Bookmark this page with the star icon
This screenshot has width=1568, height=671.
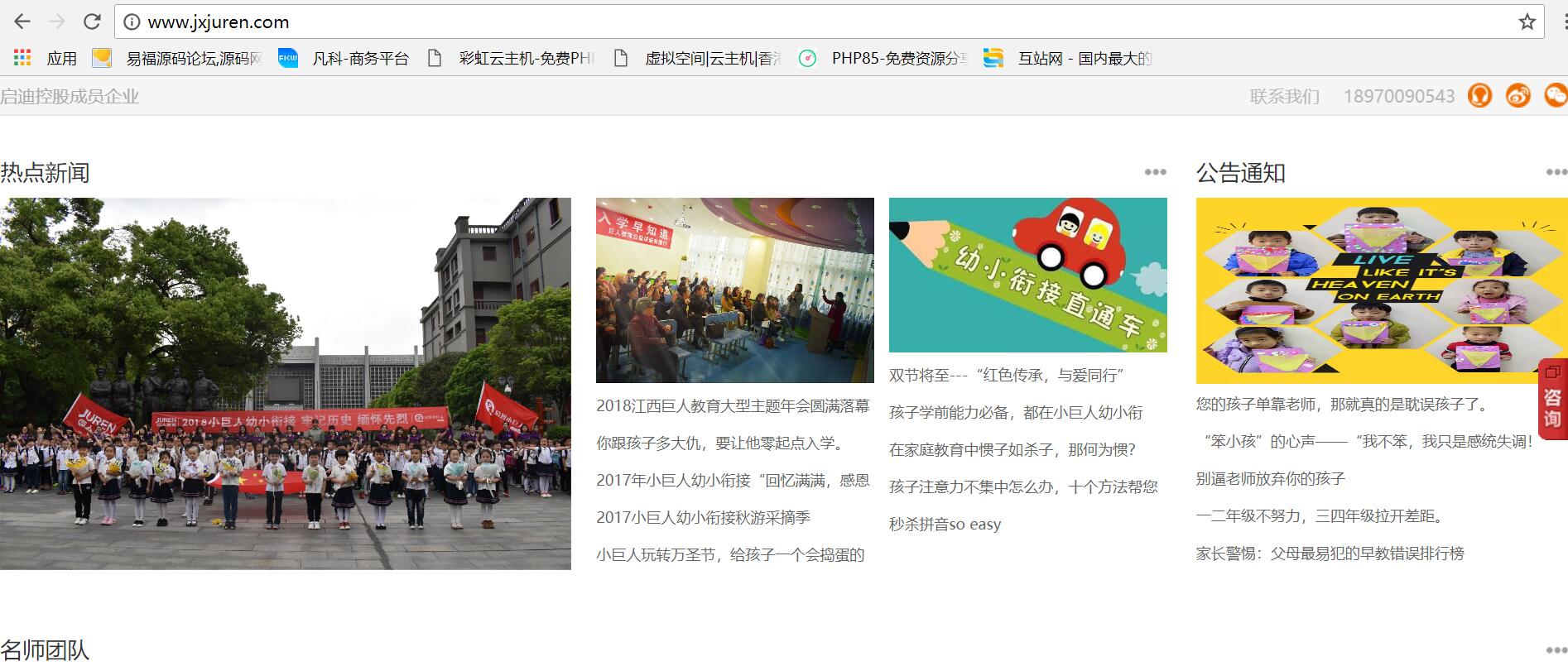(1527, 22)
